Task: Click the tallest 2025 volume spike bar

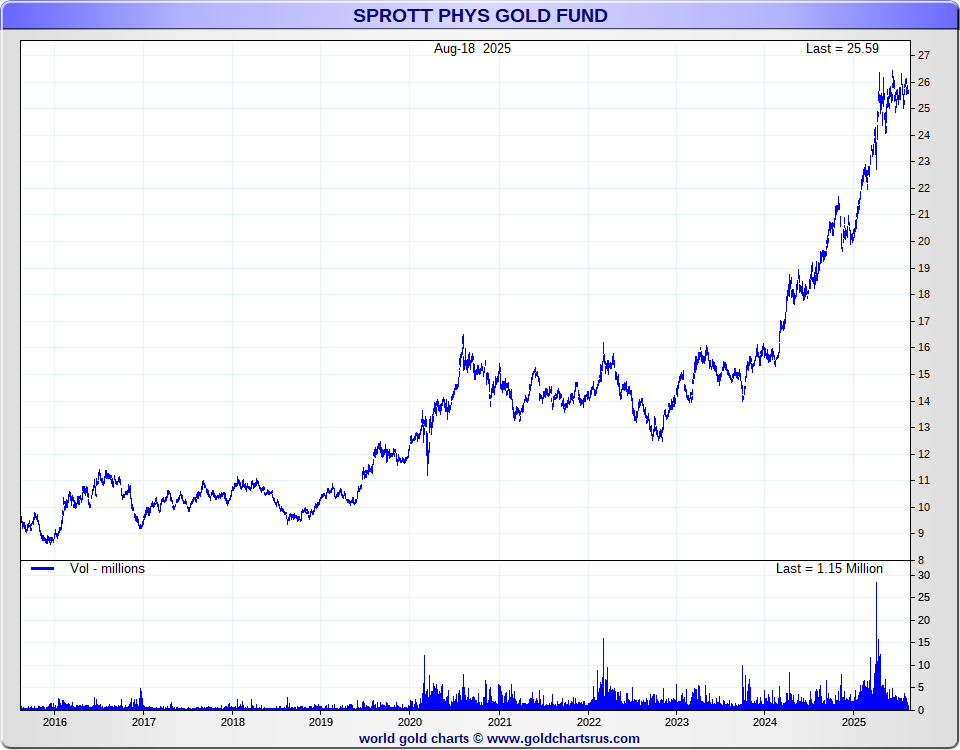Action: [876, 646]
